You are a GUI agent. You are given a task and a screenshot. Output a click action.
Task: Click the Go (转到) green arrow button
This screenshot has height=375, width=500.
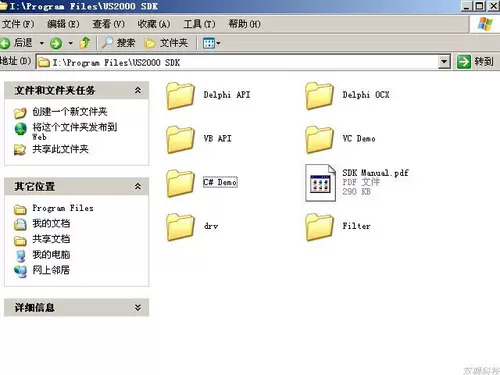click(464, 62)
